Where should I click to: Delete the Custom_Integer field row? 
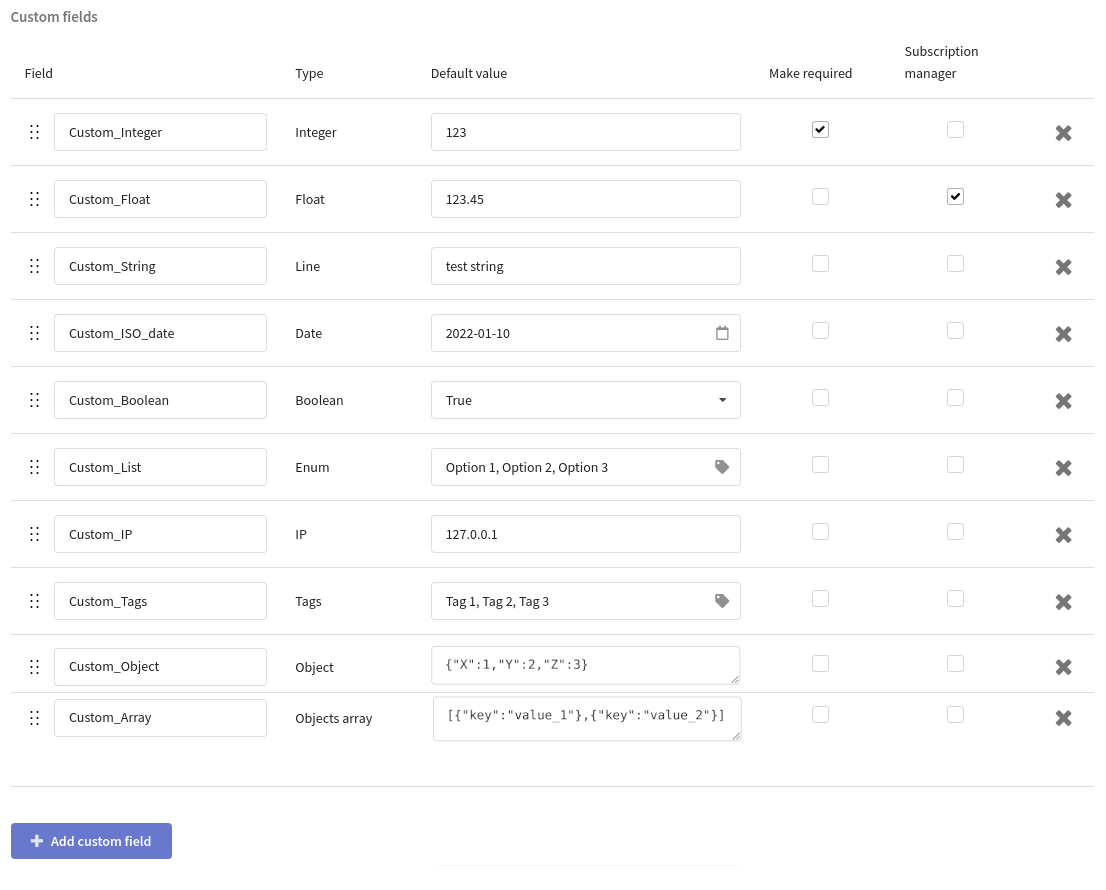coord(1064,133)
